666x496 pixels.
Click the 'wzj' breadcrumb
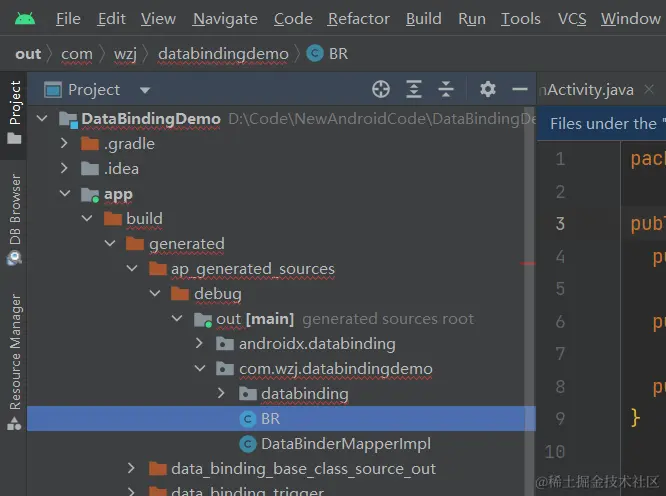pos(125,54)
